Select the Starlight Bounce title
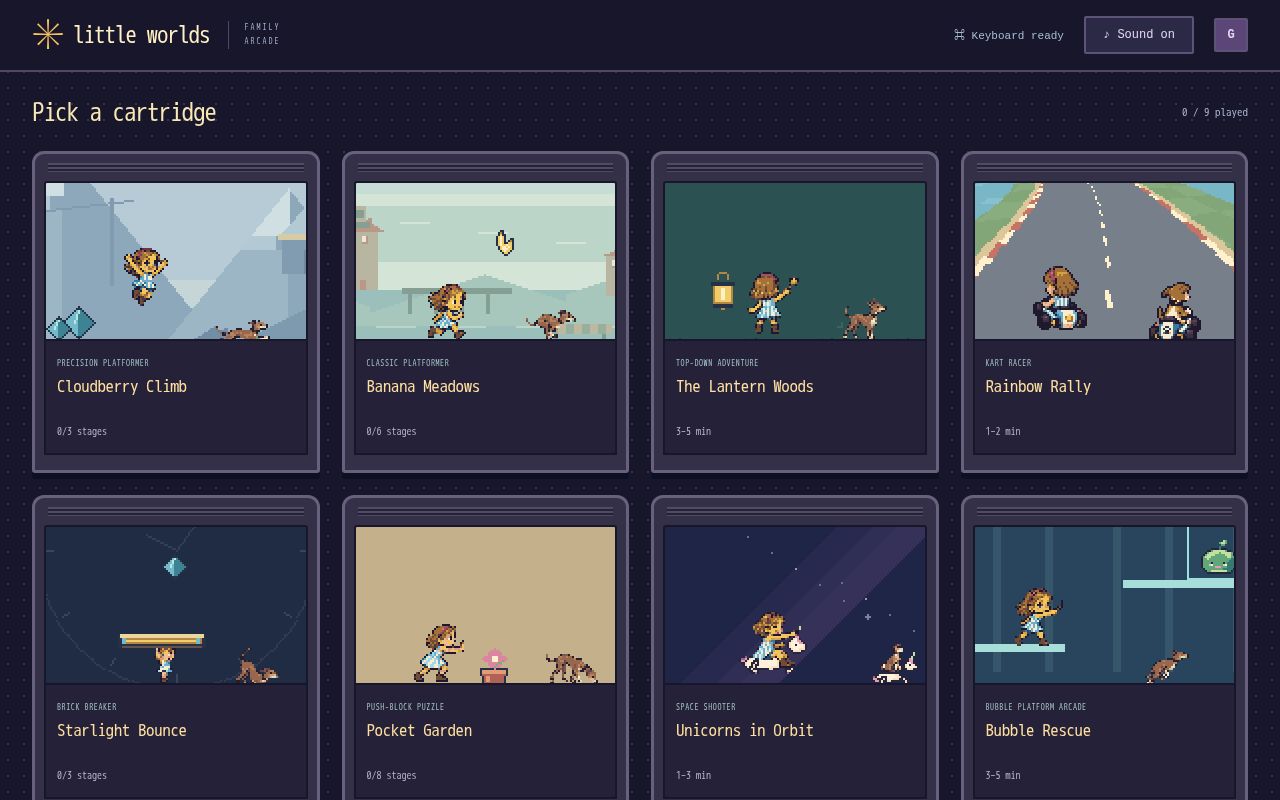The width and height of the screenshot is (1280, 800). [122, 731]
